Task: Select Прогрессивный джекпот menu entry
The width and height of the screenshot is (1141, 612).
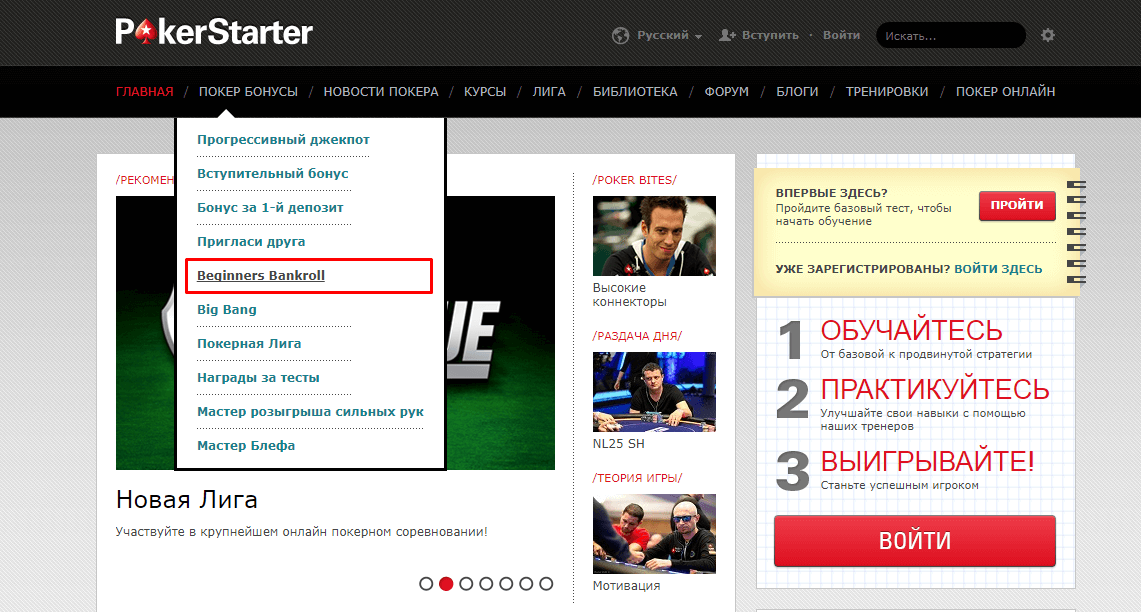Action: 283,140
